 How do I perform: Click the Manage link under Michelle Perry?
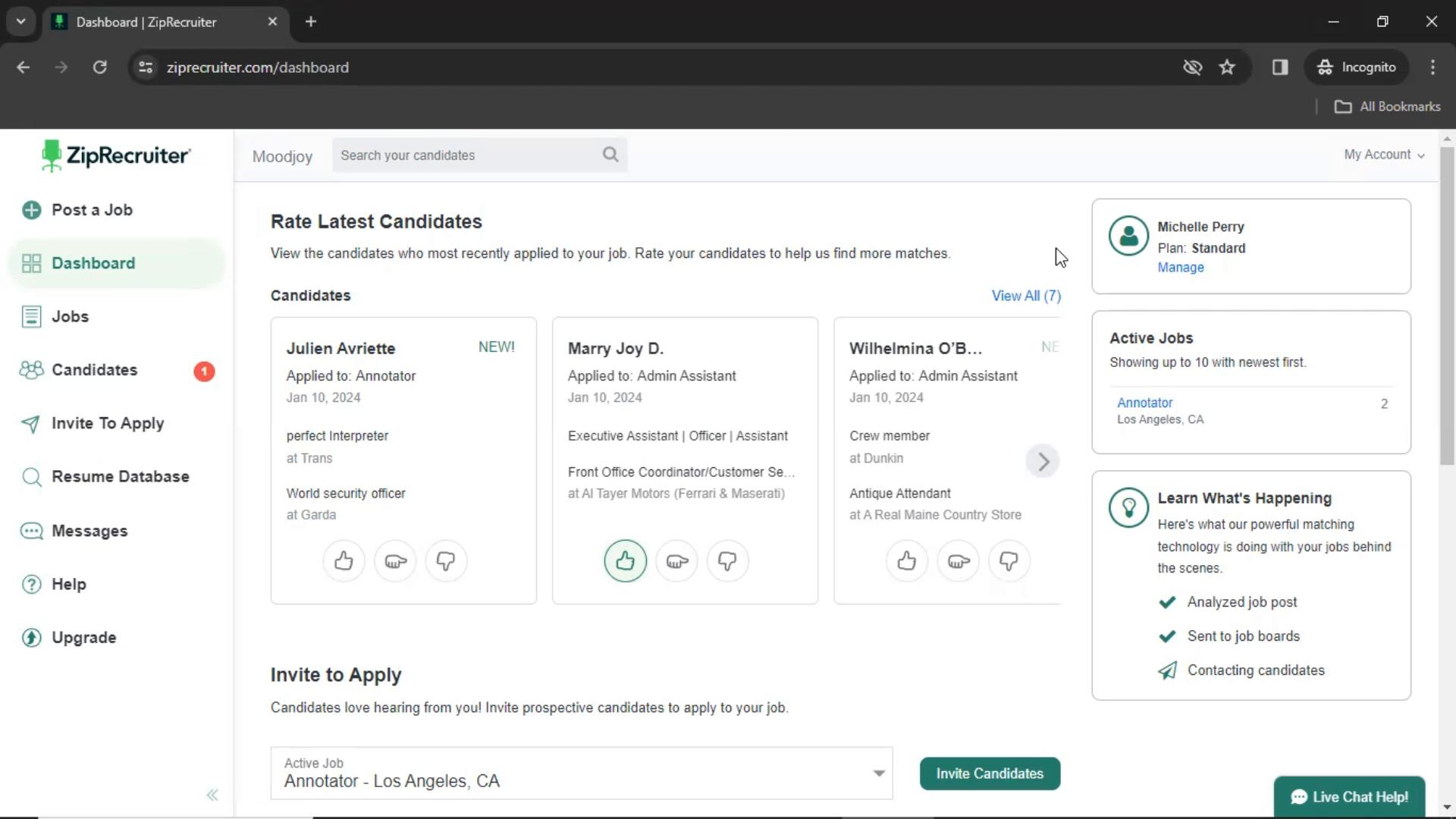tap(1180, 267)
